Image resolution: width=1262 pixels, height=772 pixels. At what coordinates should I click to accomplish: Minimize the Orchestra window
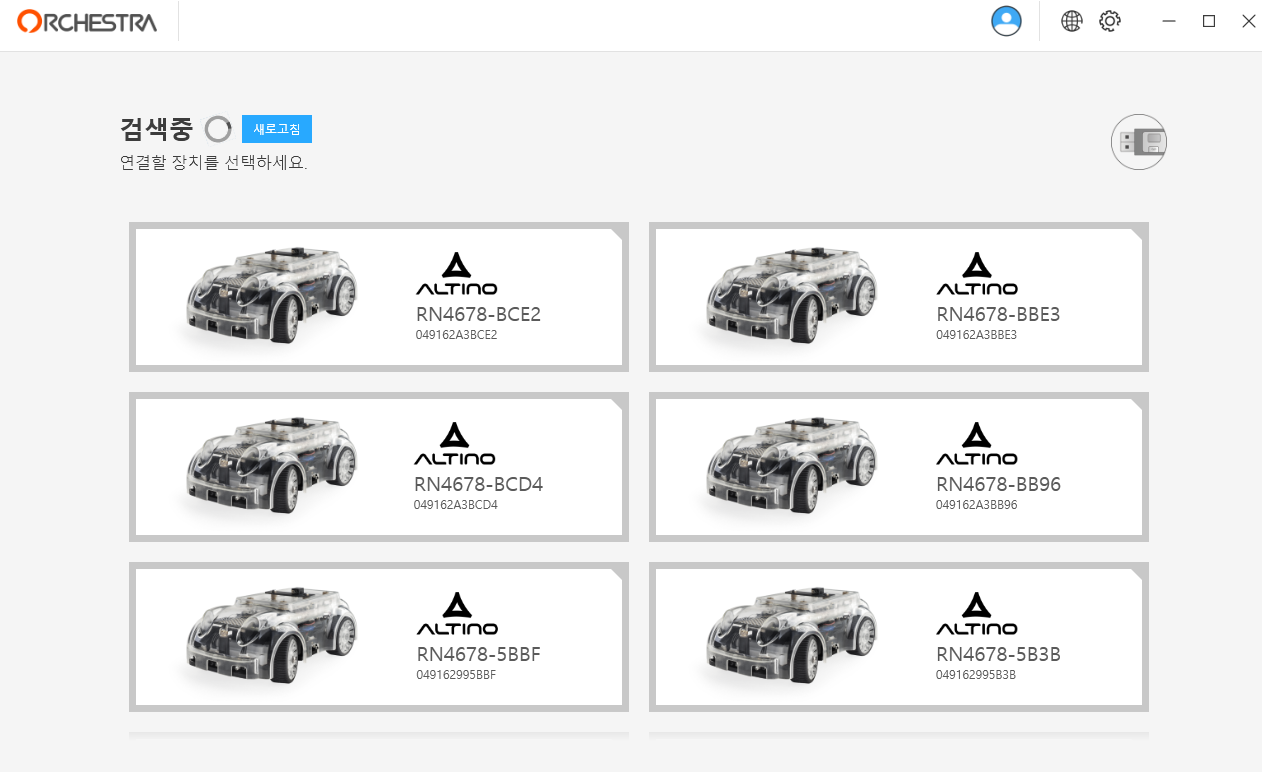pos(1170,21)
